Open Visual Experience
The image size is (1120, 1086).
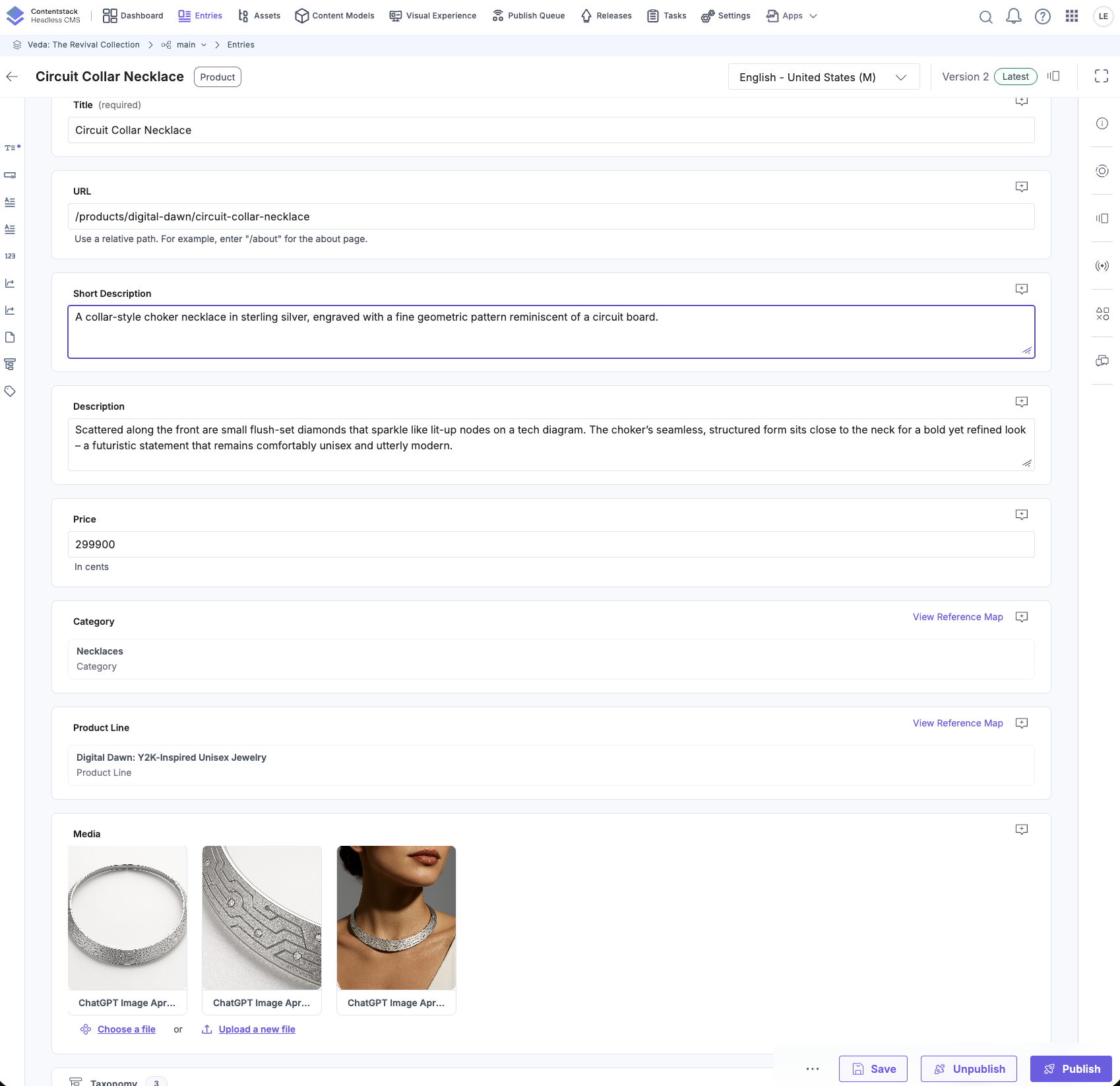tap(433, 16)
